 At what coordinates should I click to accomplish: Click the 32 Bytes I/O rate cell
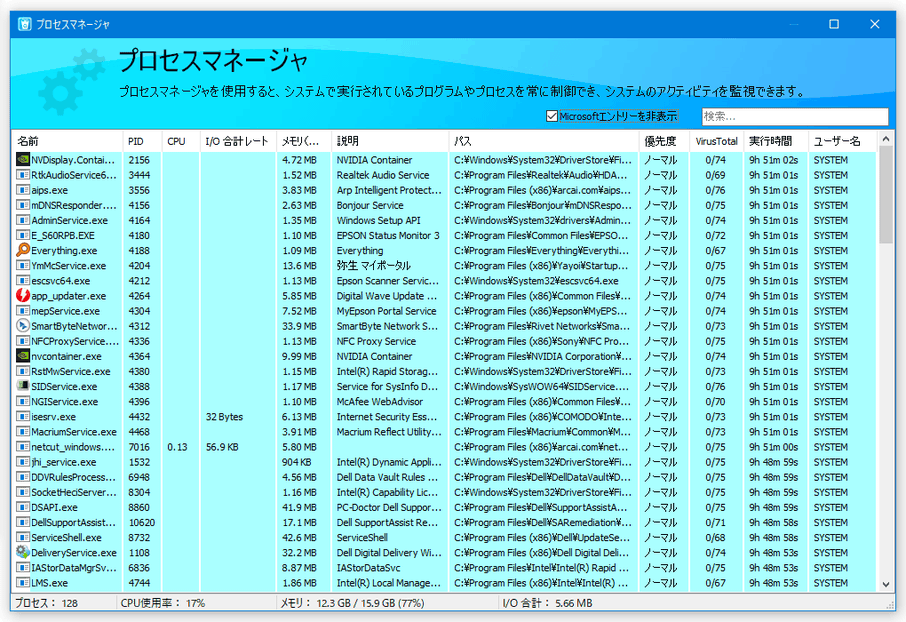pos(224,416)
